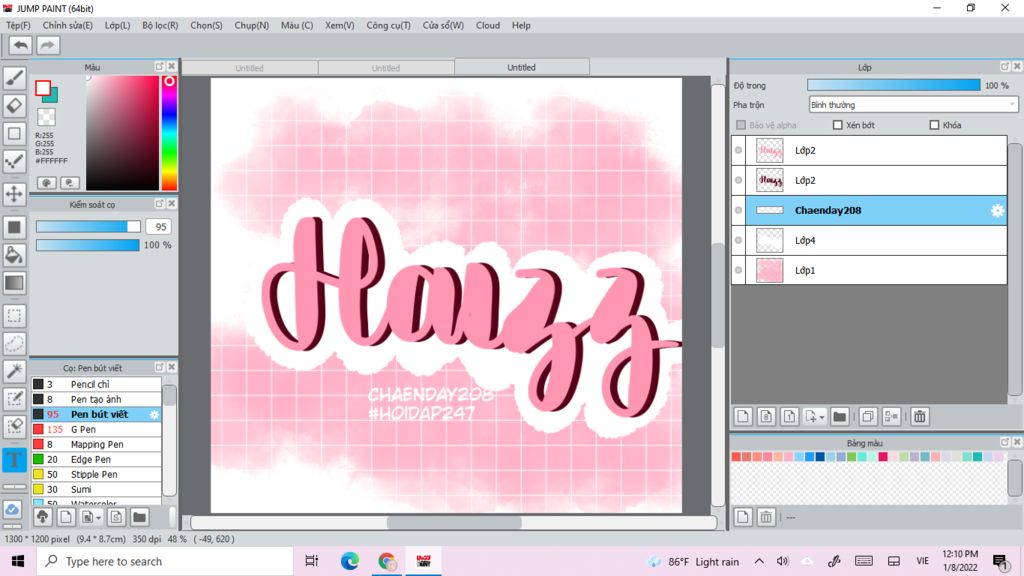Select the Pencil chì brush
Screen dimensions: 1024x576
point(96,384)
